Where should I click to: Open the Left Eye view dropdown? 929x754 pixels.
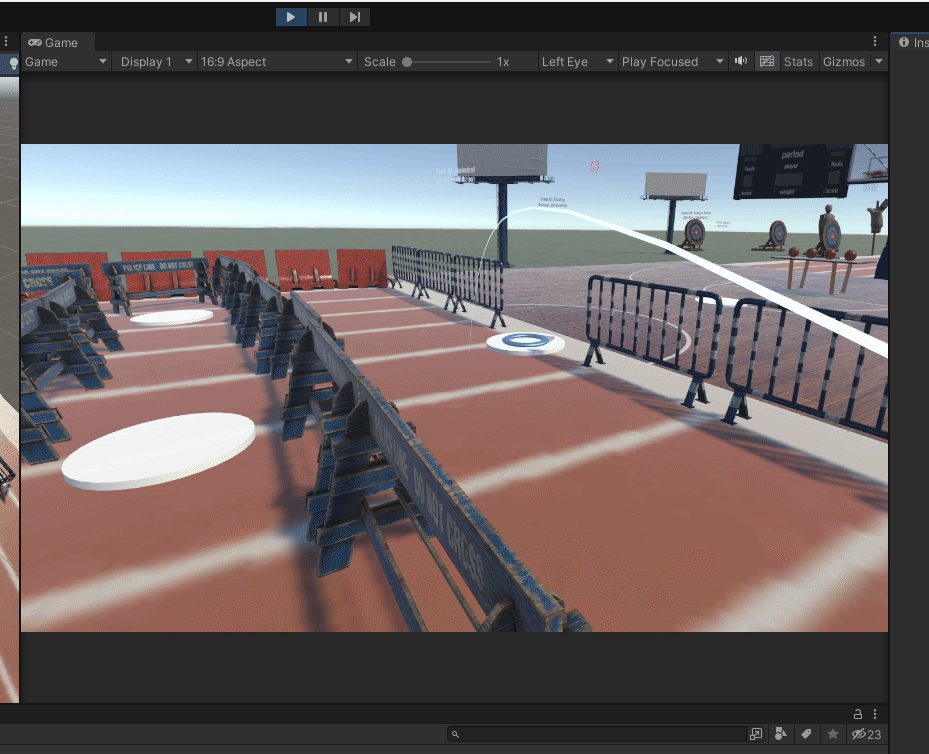(577, 61)
